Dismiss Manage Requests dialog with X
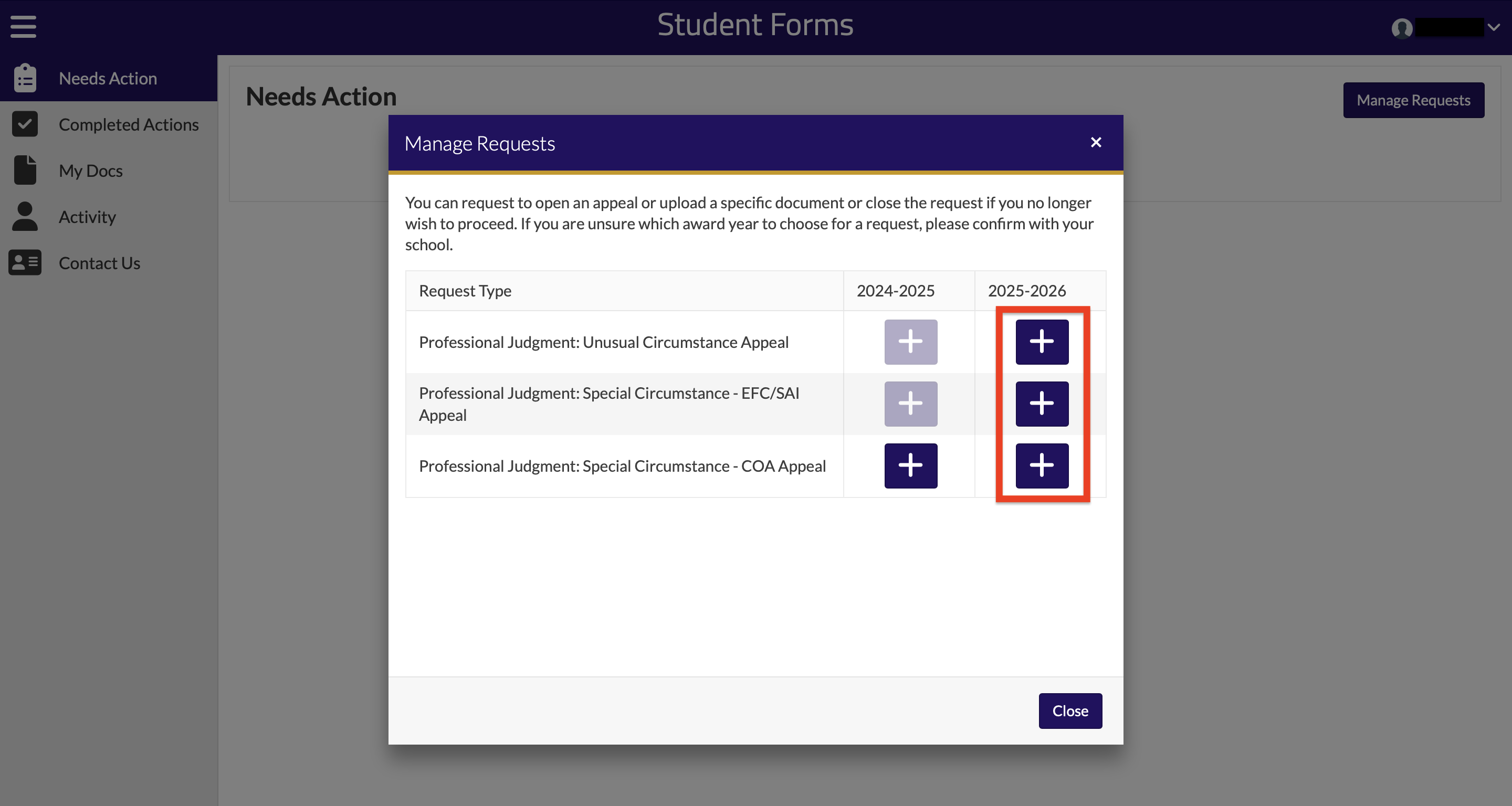This screenshot has height=806, width=1512. click(1095, 143)
